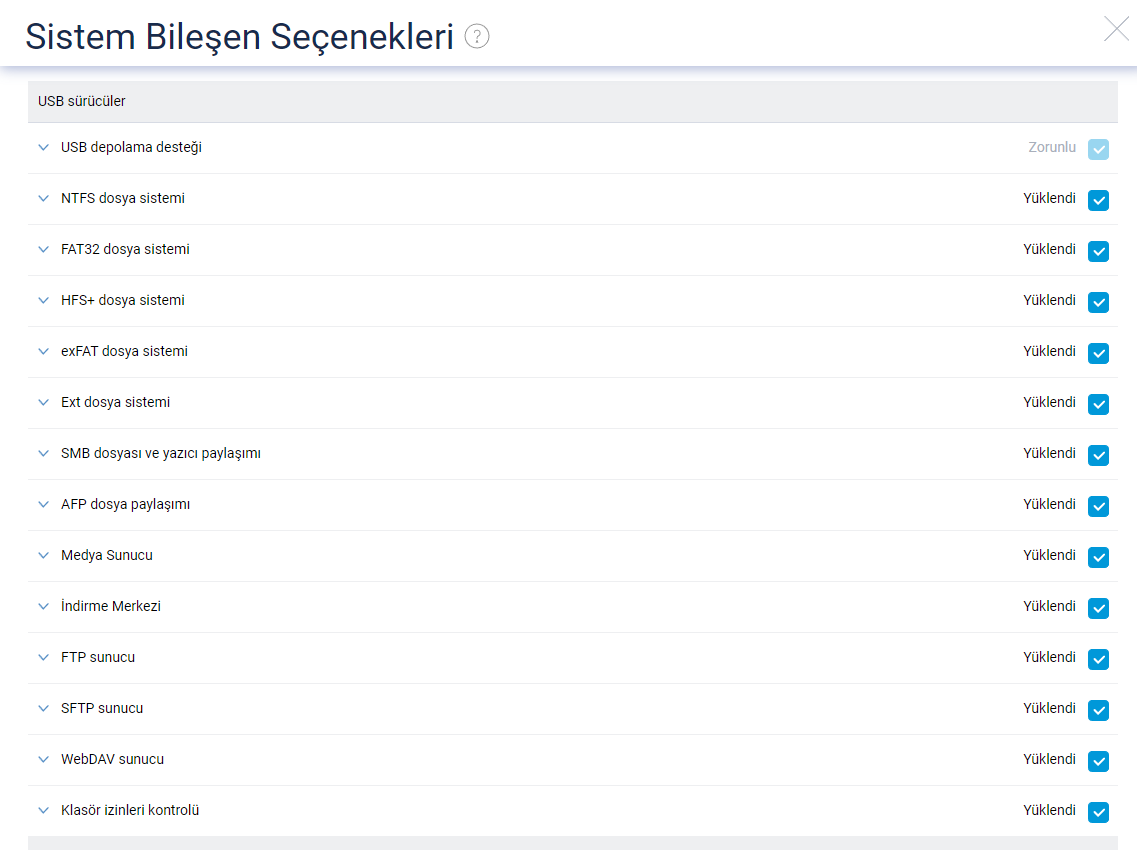Expand USB depolama desteği details
Viewport: 1137px width, 850px height.
[x=44, y=147]
